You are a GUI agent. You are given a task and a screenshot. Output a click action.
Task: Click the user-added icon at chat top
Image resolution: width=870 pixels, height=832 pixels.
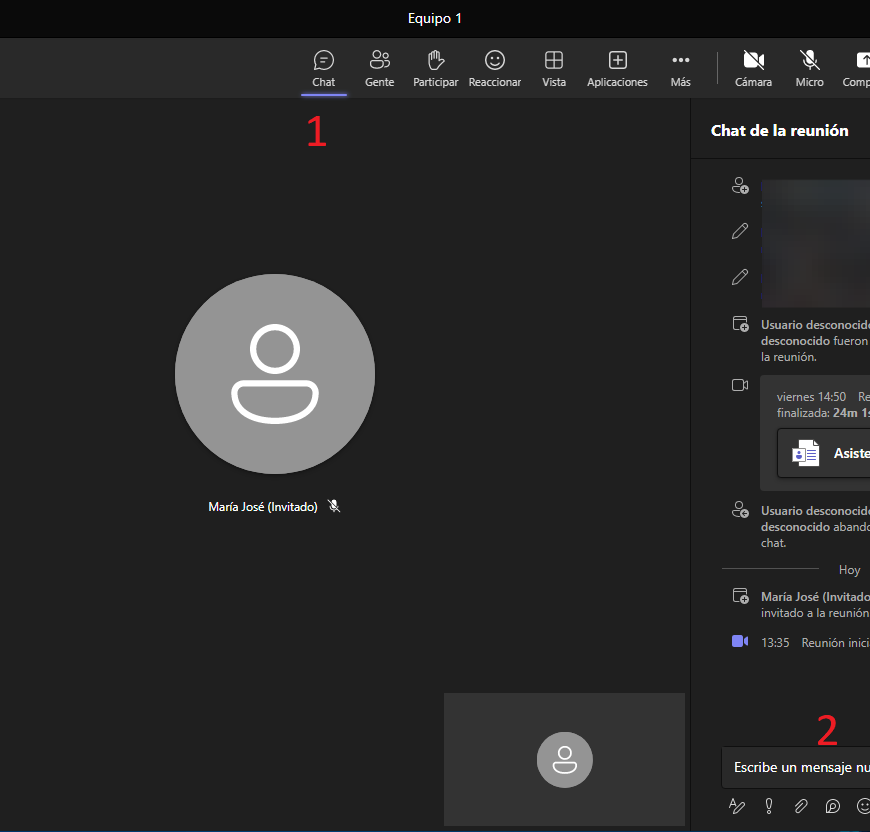pos(740,185)
